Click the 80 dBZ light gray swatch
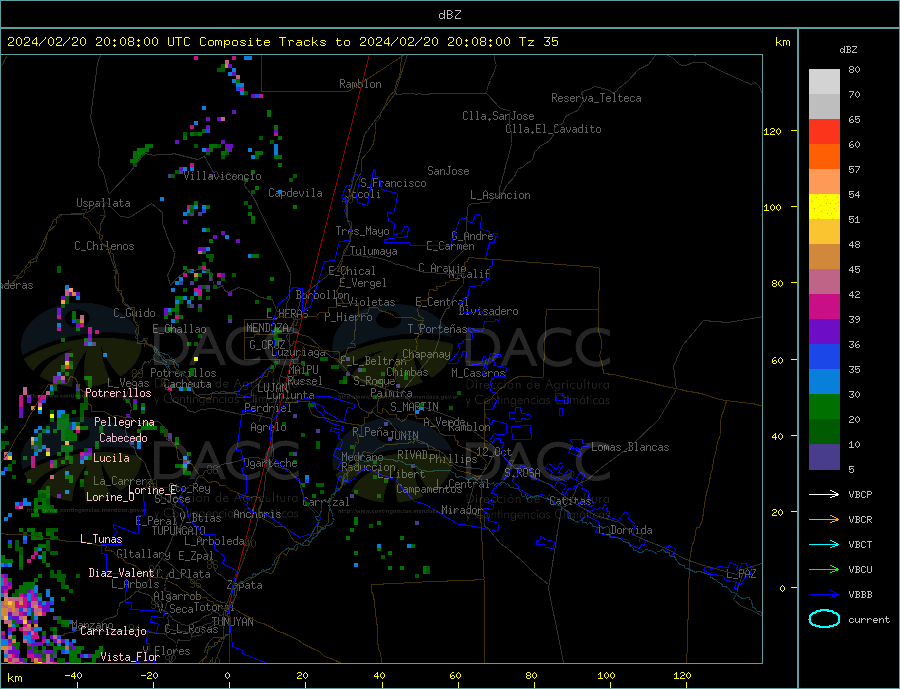This screenshot has height=689, width=900. (x=824, y=82)
